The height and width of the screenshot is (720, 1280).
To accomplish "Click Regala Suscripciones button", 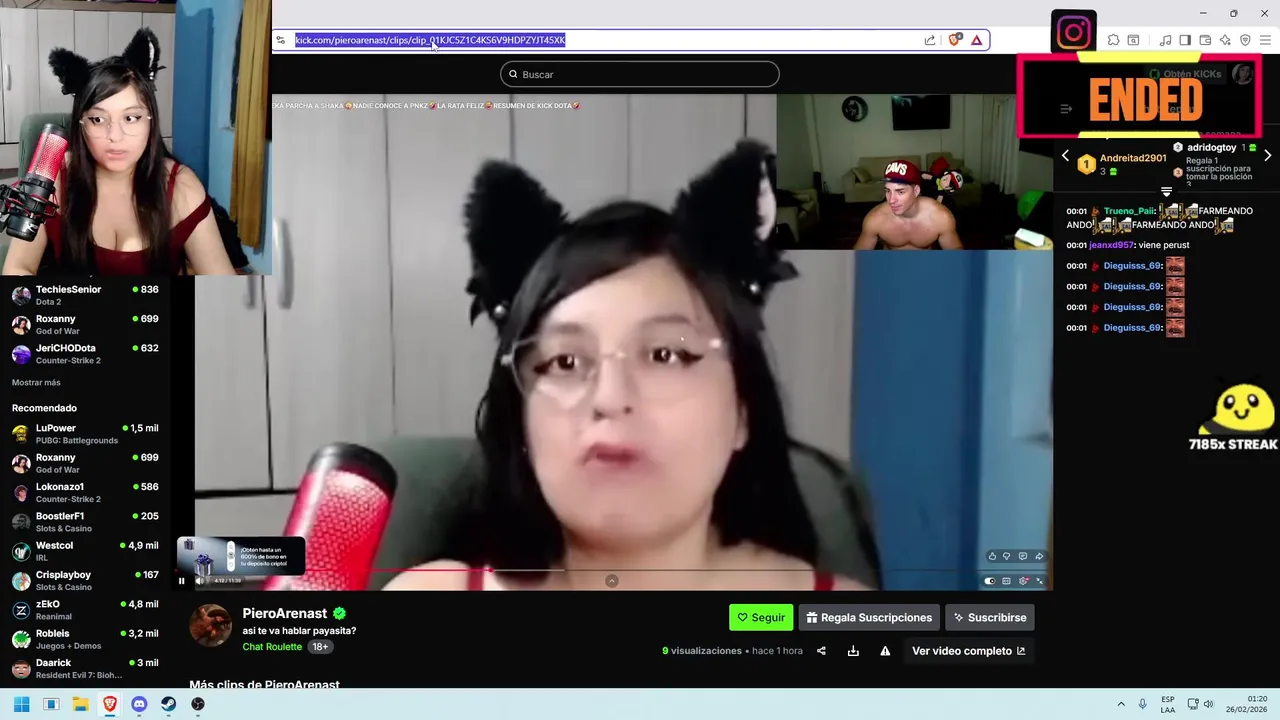I will (869, 617).
